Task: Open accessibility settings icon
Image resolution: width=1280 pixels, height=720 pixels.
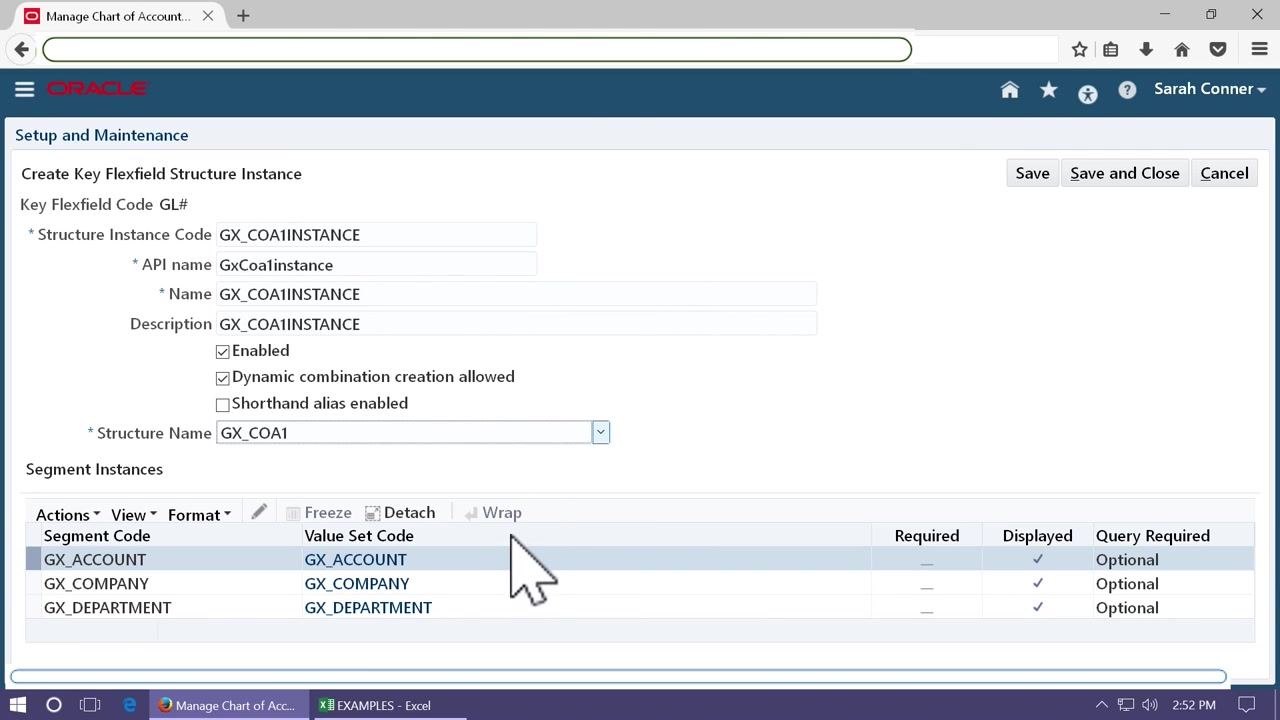Action: tap(1088, 94)
